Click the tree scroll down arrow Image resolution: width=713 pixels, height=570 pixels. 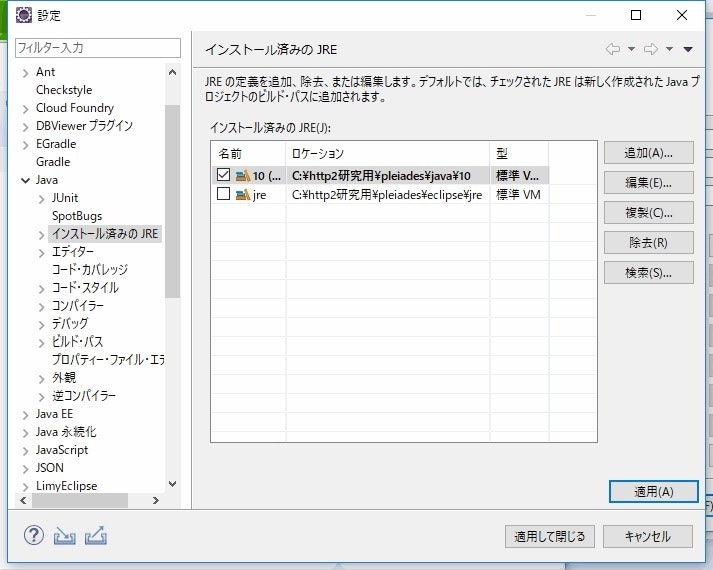[172, 484]
